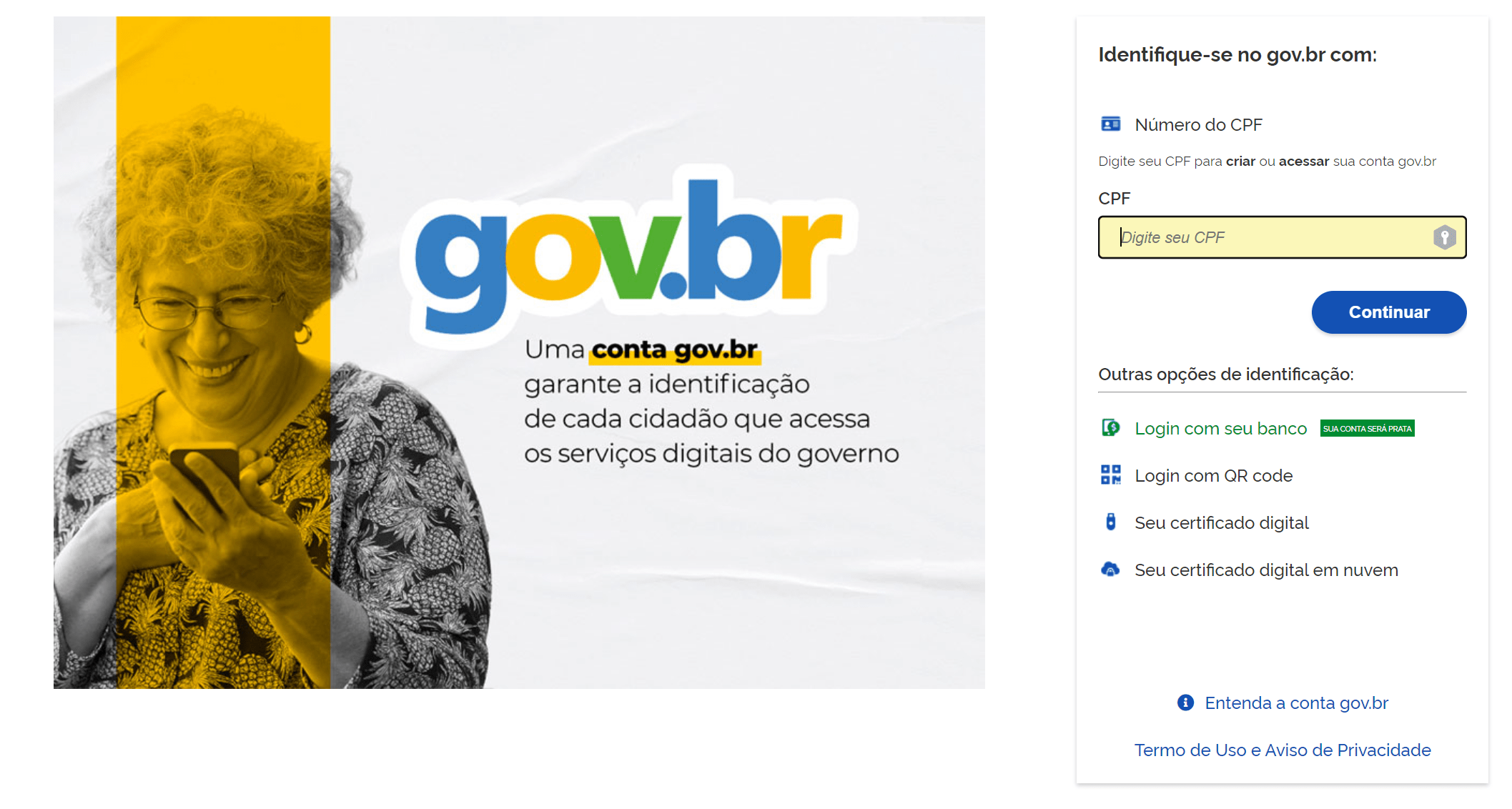The height and width of the screenshot is (809, 1512).
Task: Choose Login com QR code
Action: pyautogui.click(x=1213, y=475)
